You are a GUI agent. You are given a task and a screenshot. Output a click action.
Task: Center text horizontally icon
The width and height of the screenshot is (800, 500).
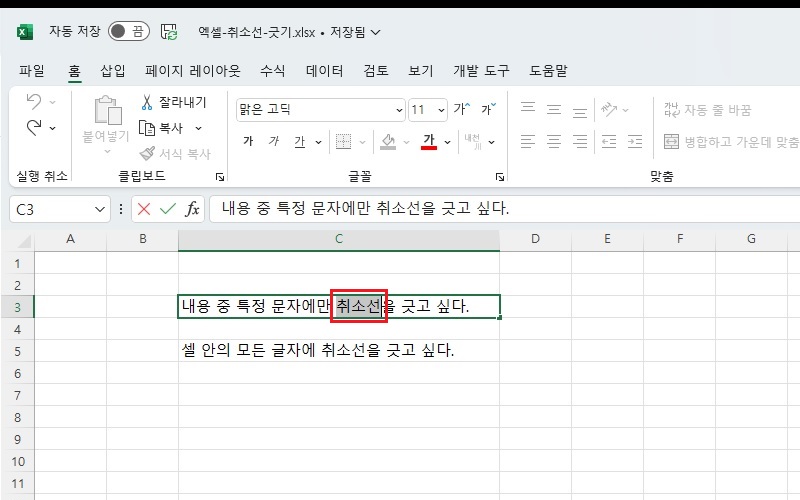click(554, 141)
